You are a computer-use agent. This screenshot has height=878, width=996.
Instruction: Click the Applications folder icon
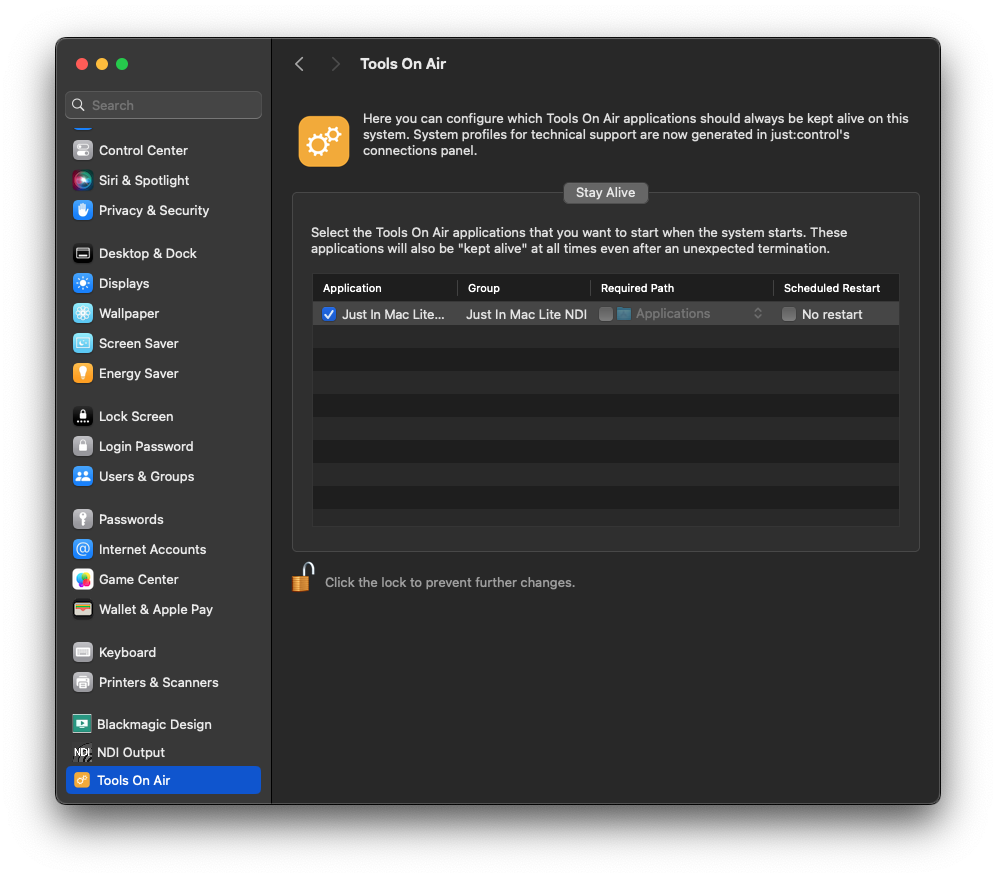pos(624,314)
